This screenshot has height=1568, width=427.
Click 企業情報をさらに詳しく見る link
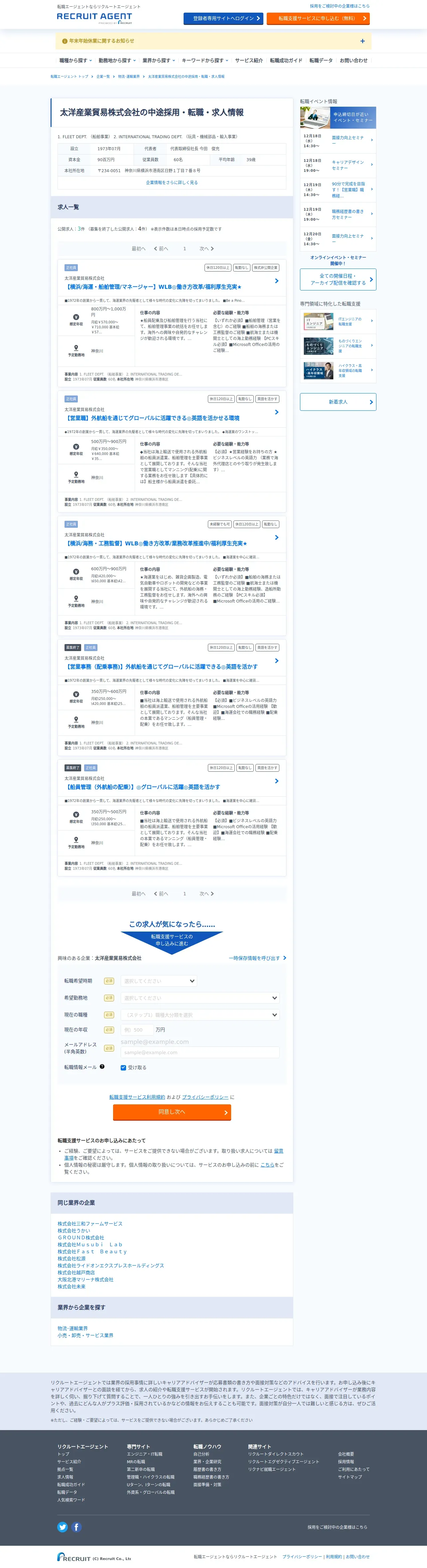click(172, 182)
